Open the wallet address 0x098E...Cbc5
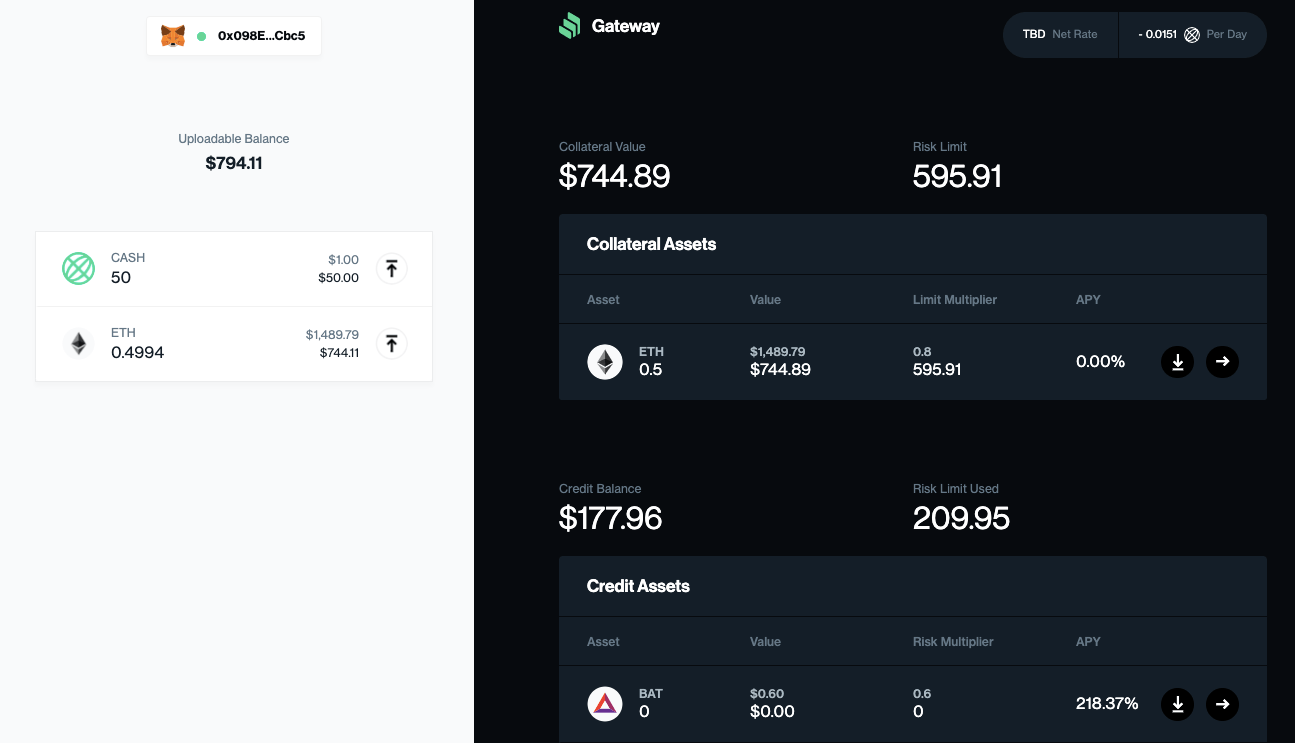1295x743 pixels. point(262,36)
